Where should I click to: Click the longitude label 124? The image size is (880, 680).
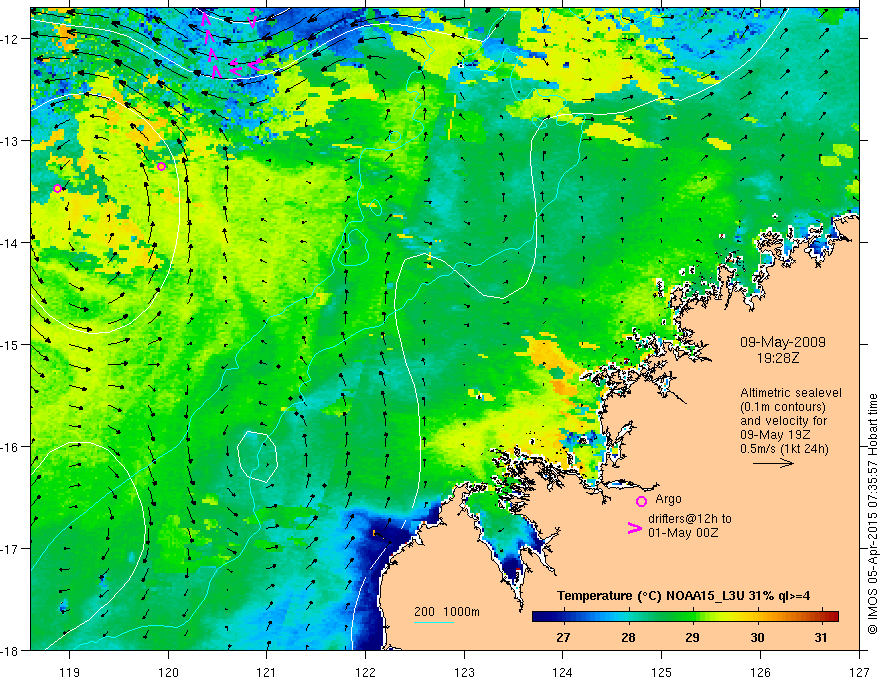pos(563,672)
